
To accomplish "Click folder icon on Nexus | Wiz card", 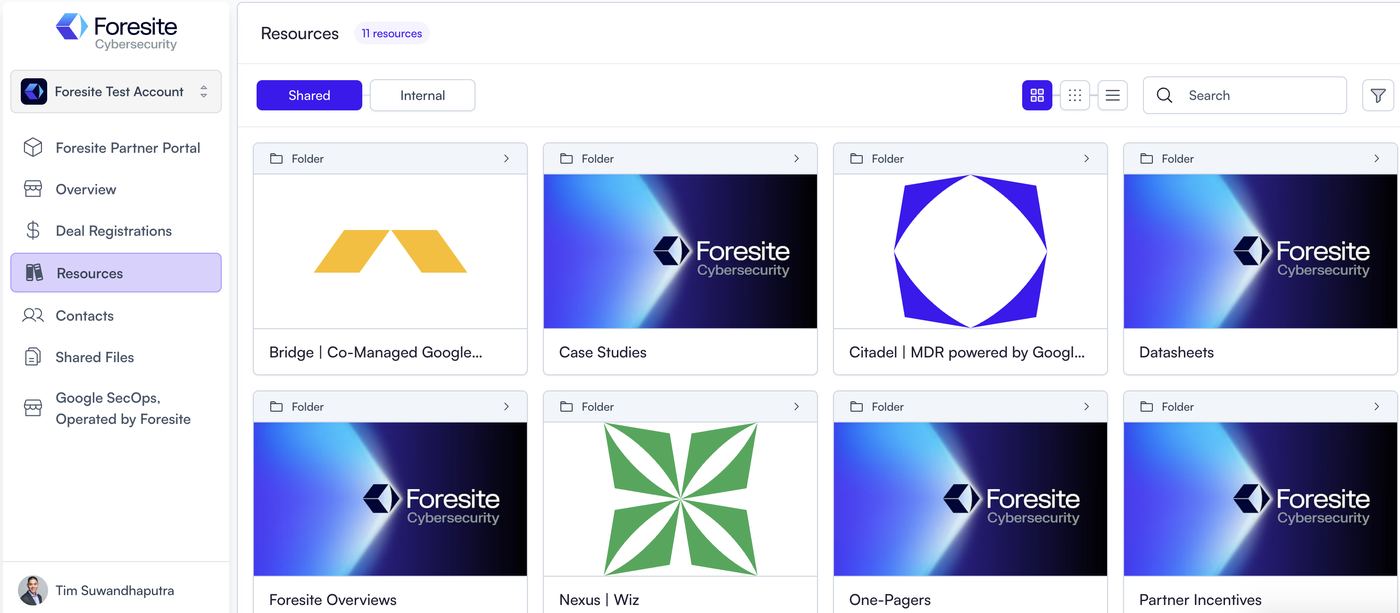I will 566,407.
